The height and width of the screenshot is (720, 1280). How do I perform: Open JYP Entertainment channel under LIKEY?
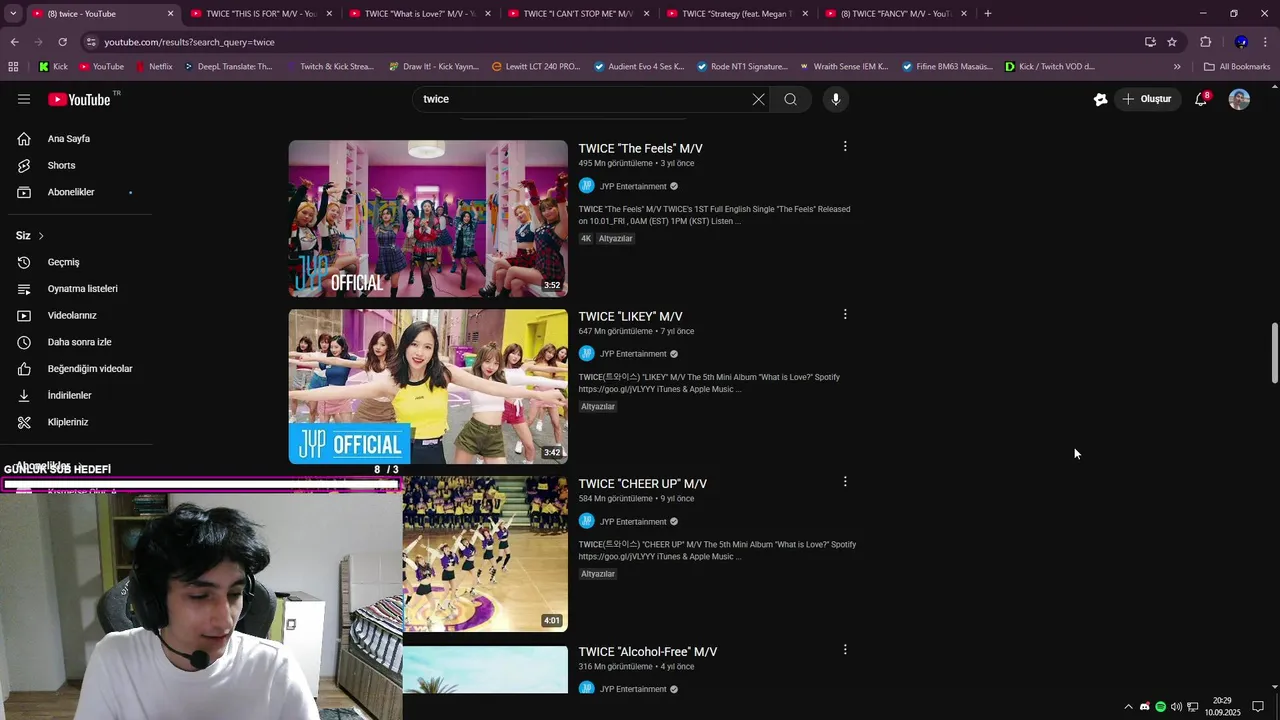click(x=633, y=354)
